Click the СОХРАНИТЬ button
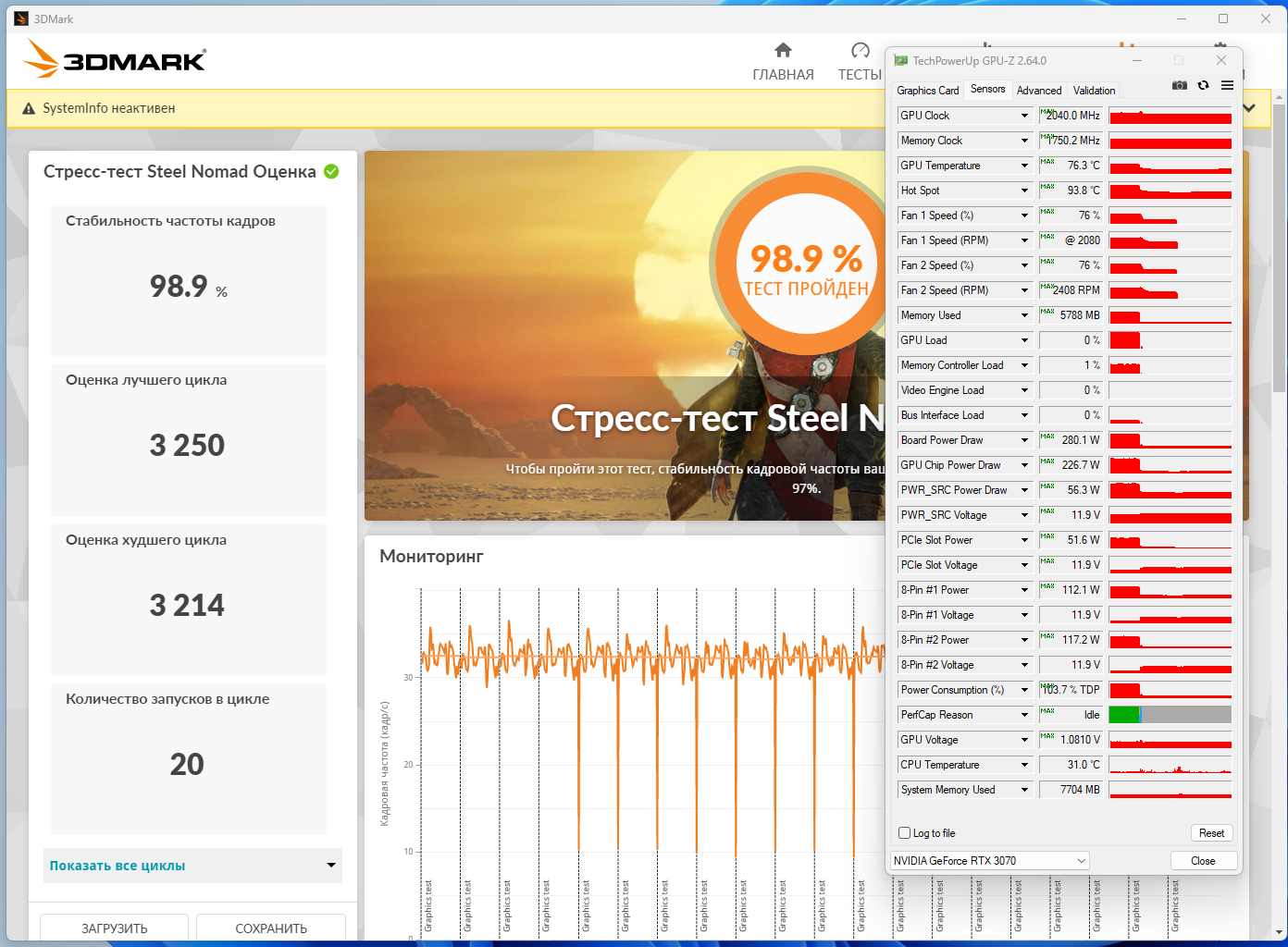Image resolution: width=1288 pixels, height=947 pixels. (x=271, y=929)
